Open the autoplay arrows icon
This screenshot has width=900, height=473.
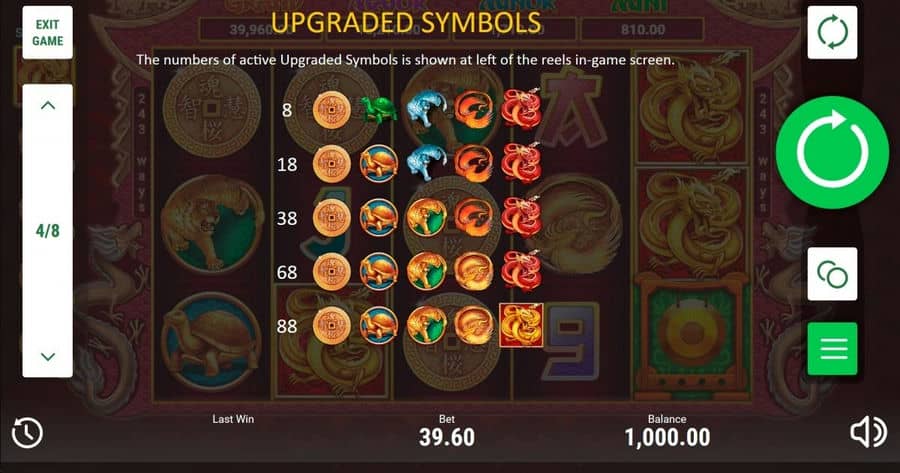(x=832, y=32)
